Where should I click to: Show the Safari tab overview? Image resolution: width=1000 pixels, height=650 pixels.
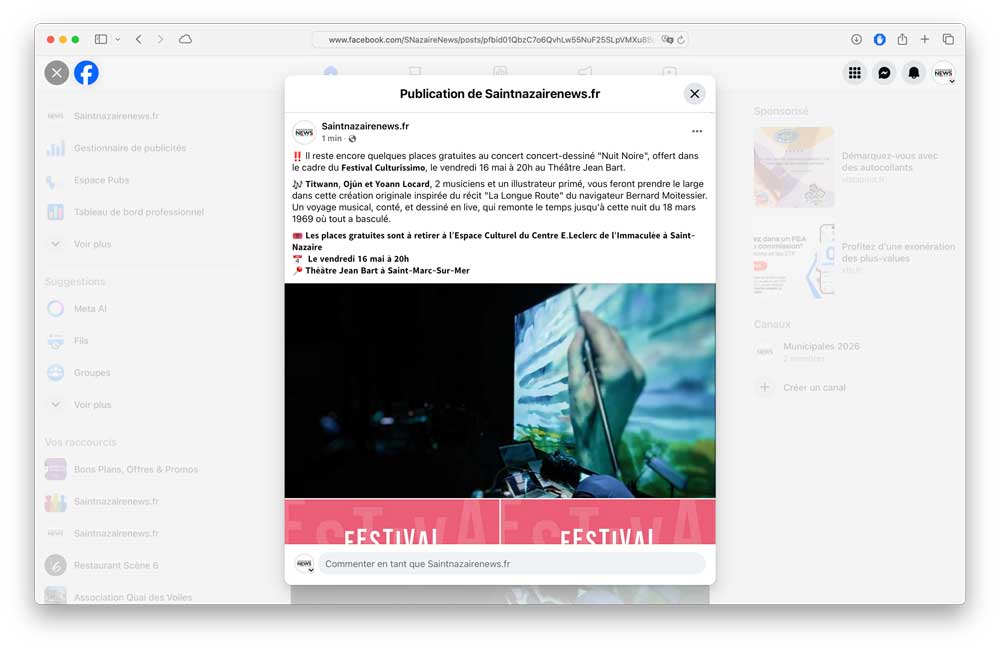click(x=948, y=39)
